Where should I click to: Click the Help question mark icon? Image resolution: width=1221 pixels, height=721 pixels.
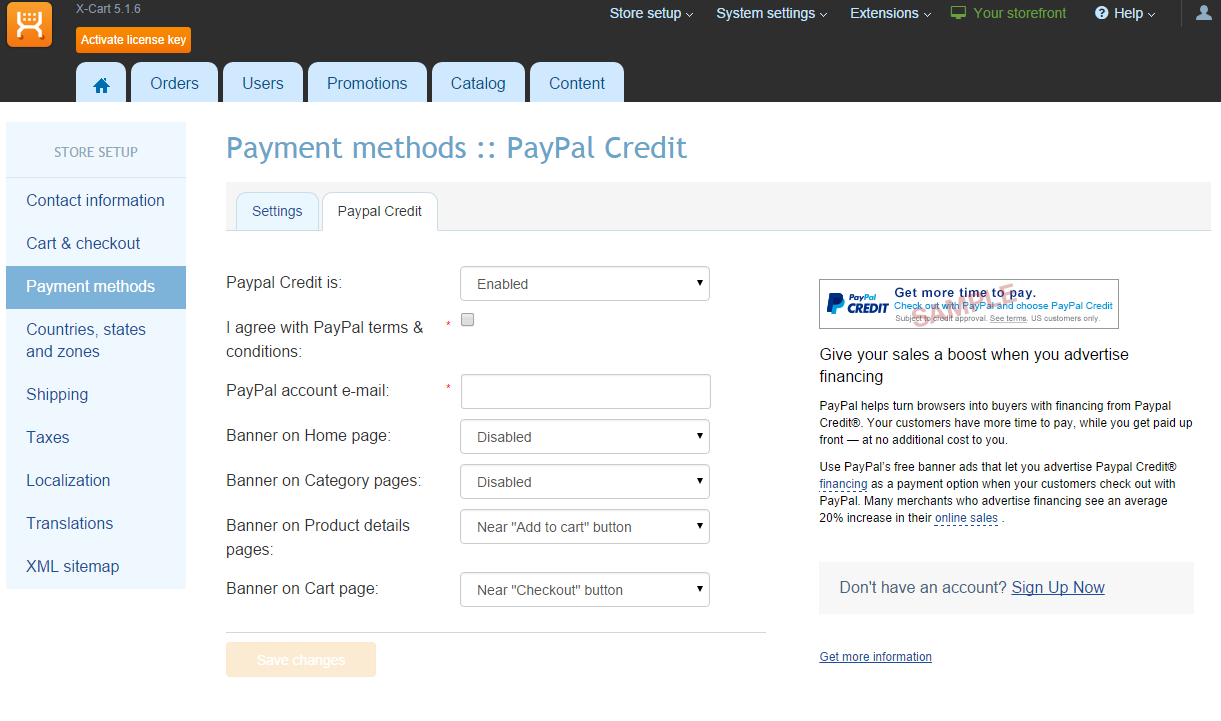tap(1102, 13)
